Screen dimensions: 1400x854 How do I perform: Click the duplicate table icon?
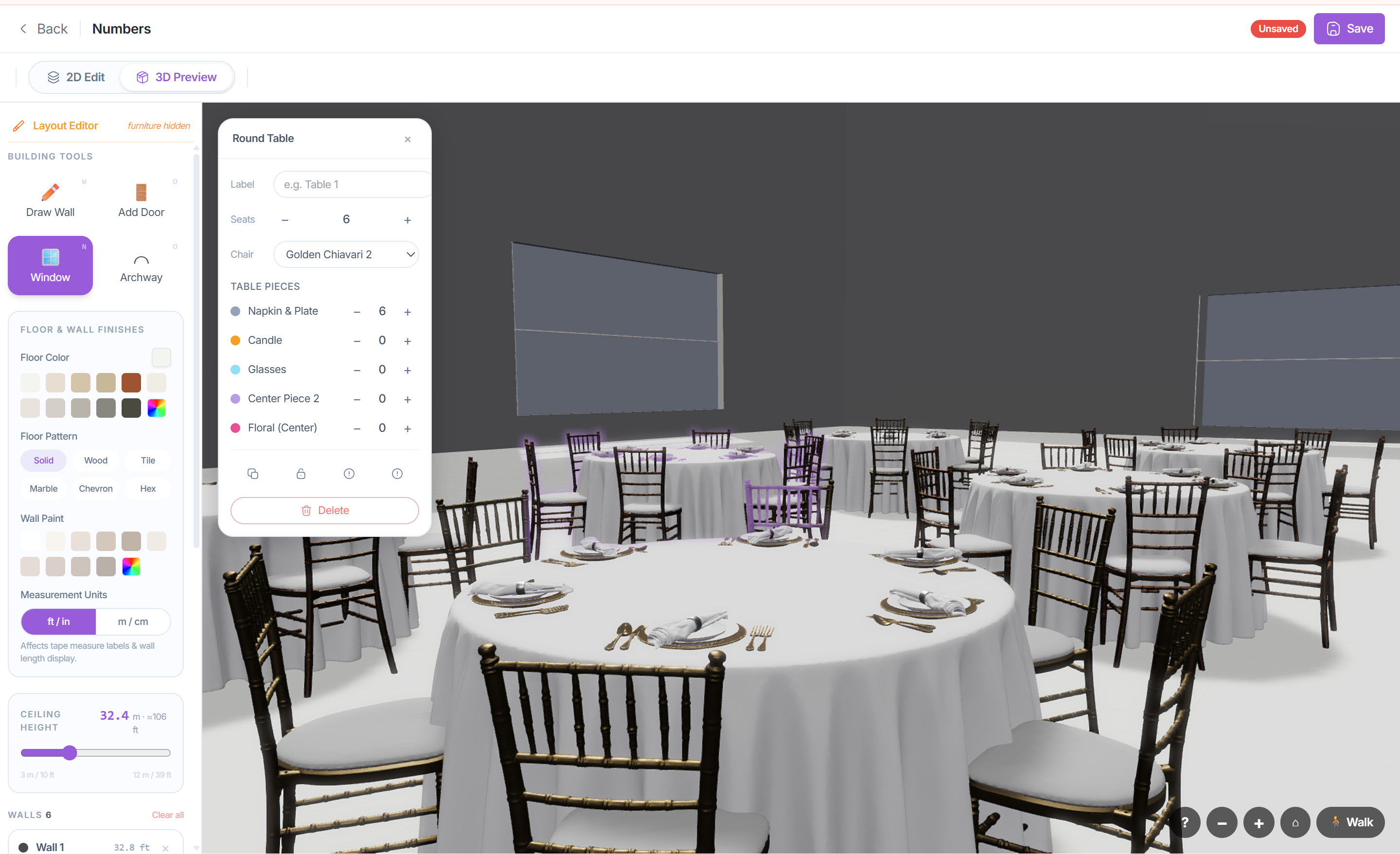(x=253, y=473)
